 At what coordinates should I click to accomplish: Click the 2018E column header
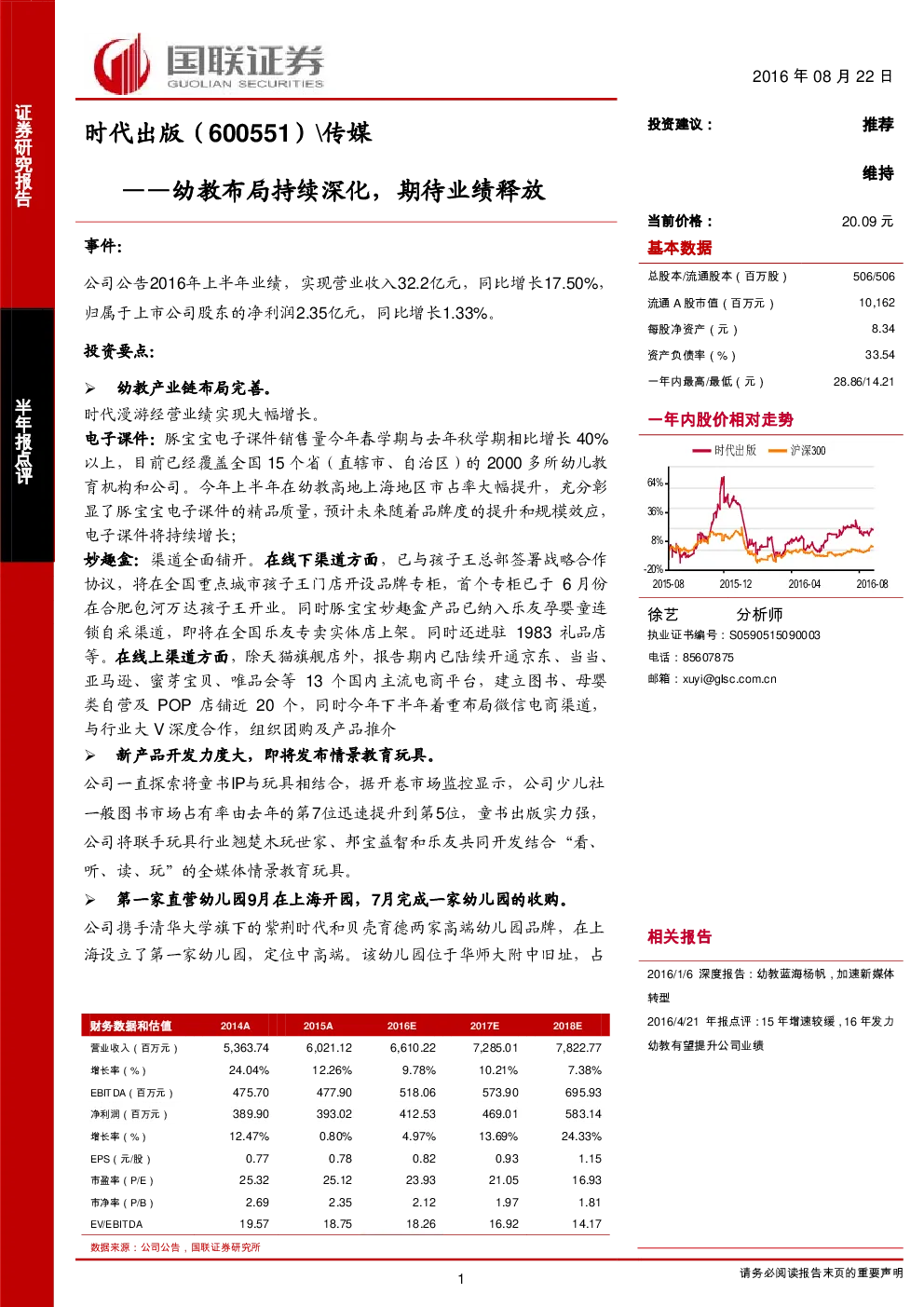coord(567,1026)
